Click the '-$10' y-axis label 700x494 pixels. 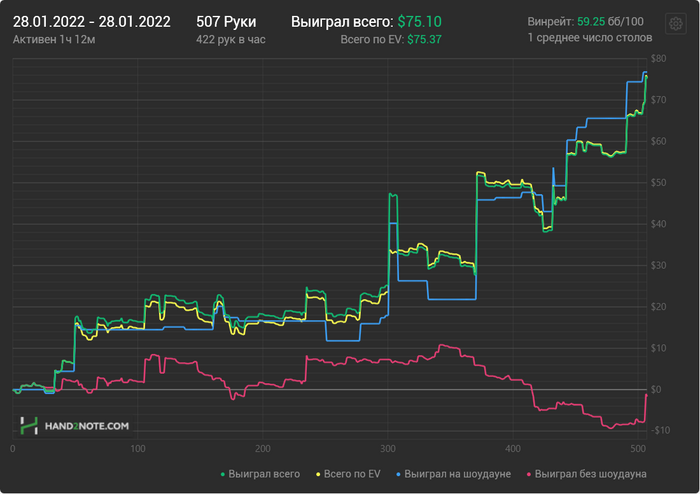(x=660, y=430)
